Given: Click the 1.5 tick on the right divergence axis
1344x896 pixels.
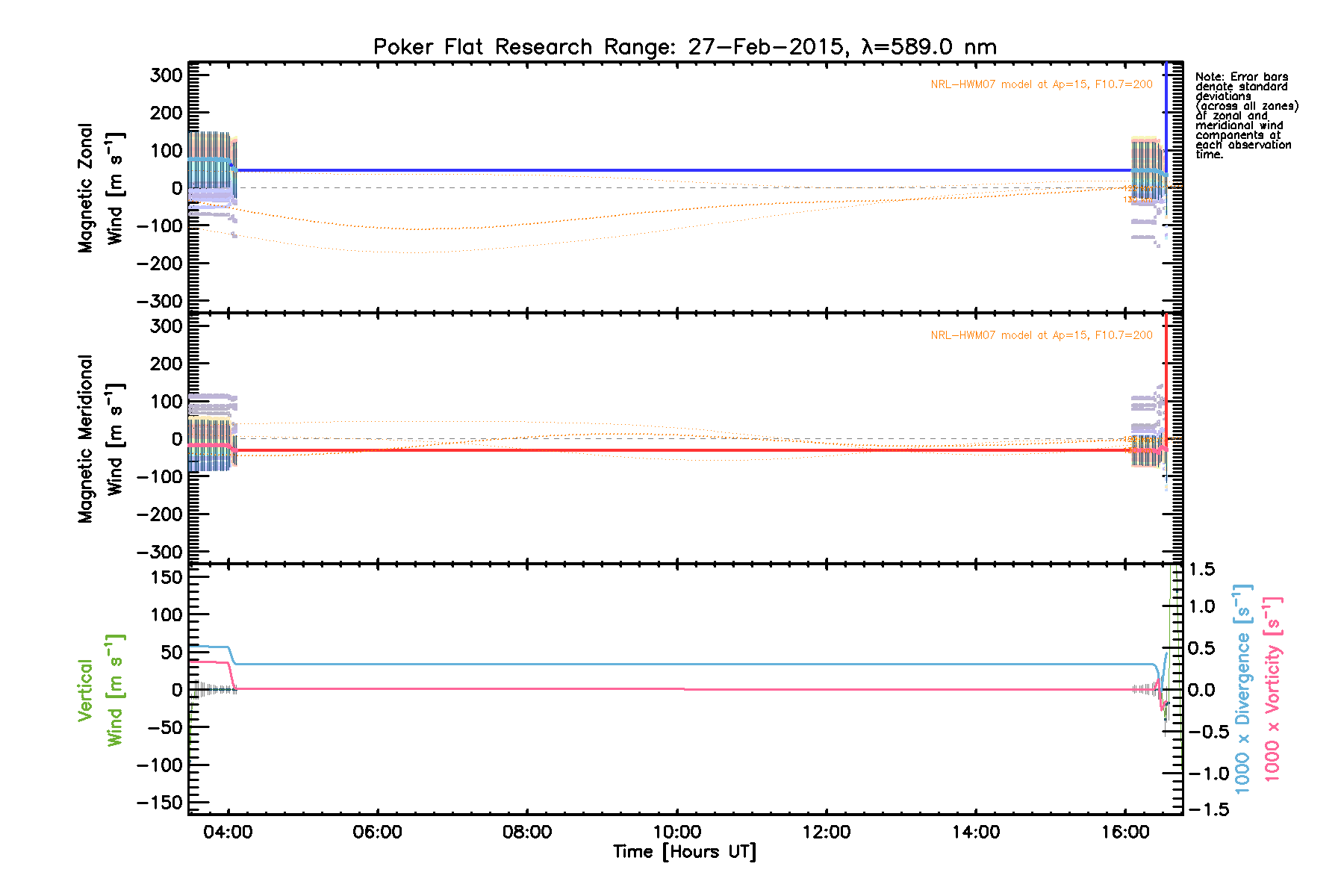Looking at the screenshot, I should (1202, 570).
